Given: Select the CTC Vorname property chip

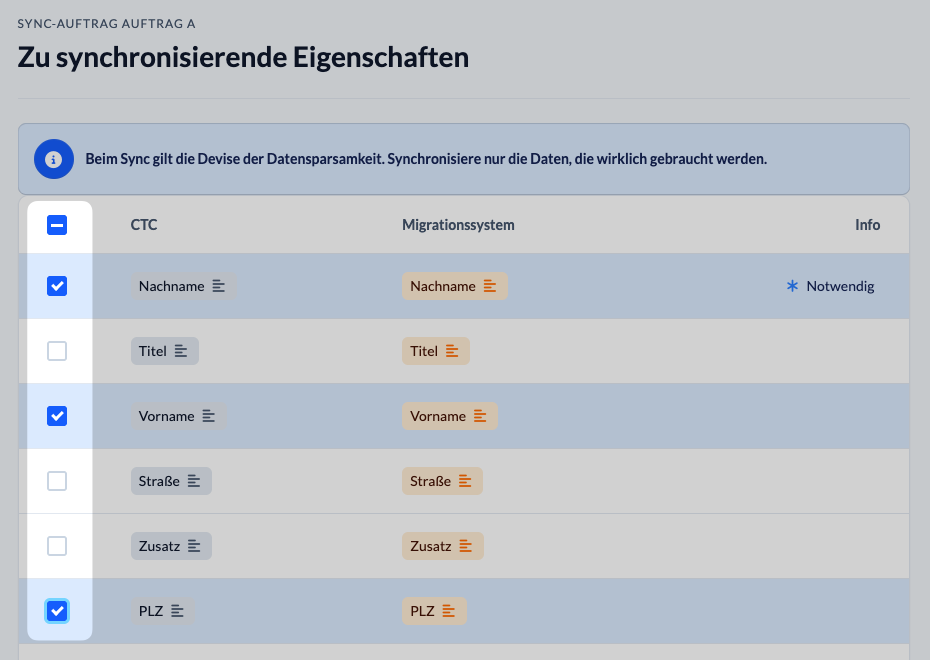Looking at the screenshot, I should pyautogui.click(x=179, y=416).
